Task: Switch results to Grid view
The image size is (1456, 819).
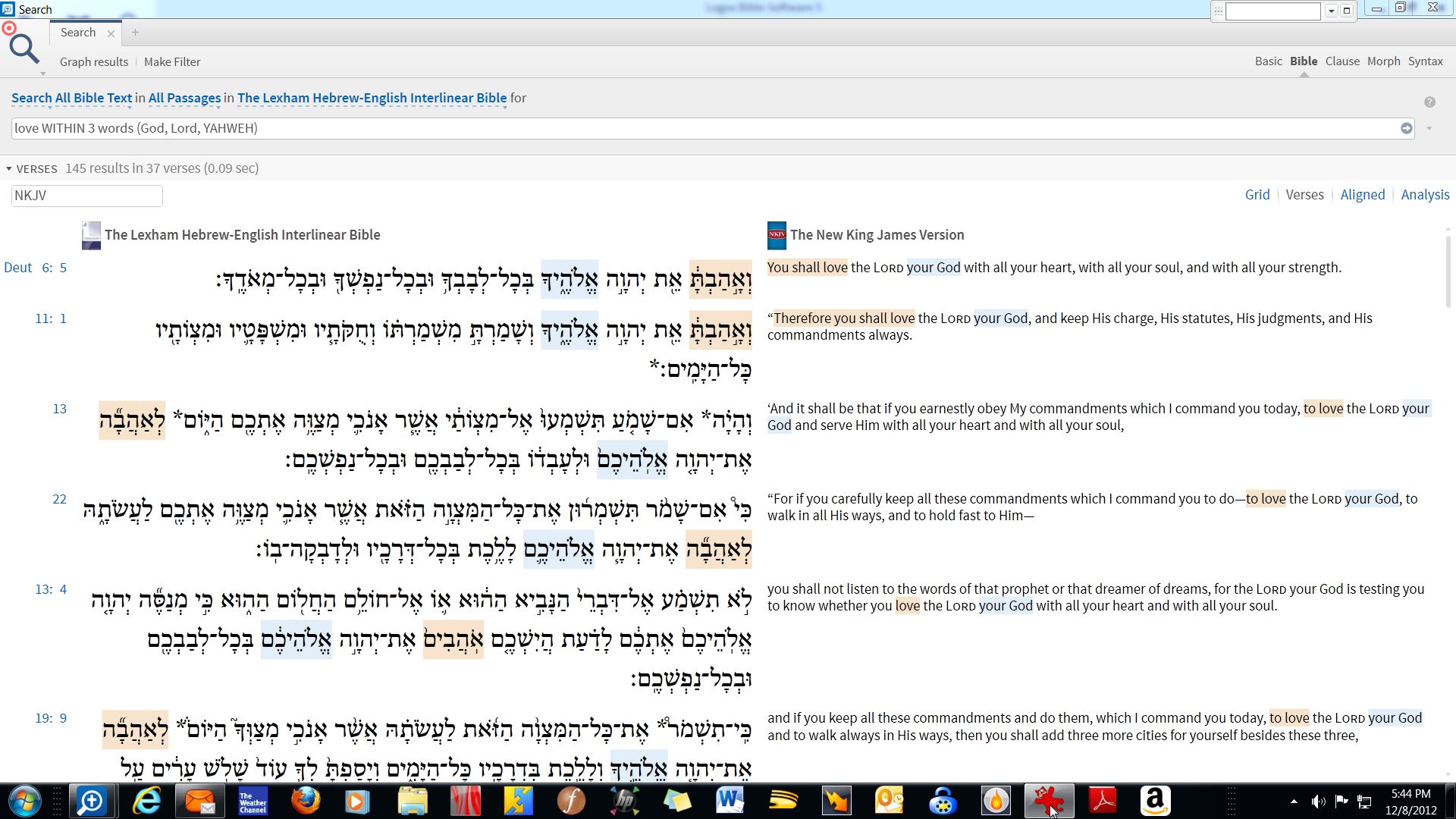Action: pyautogui.click(x=1257, y=195)
